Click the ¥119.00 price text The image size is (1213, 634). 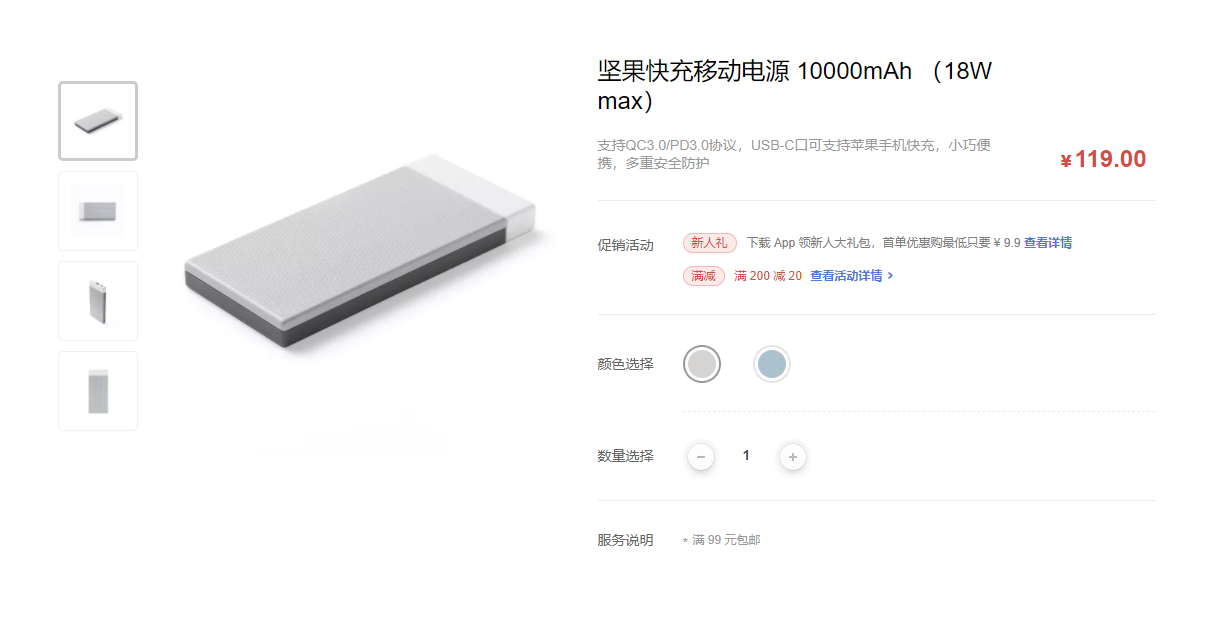[1103, 159]
